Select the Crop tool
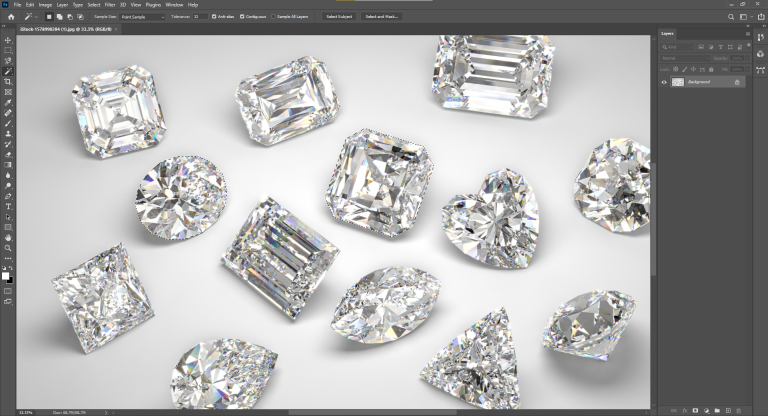Screen dimensions: 768x416 coord(8,81)
